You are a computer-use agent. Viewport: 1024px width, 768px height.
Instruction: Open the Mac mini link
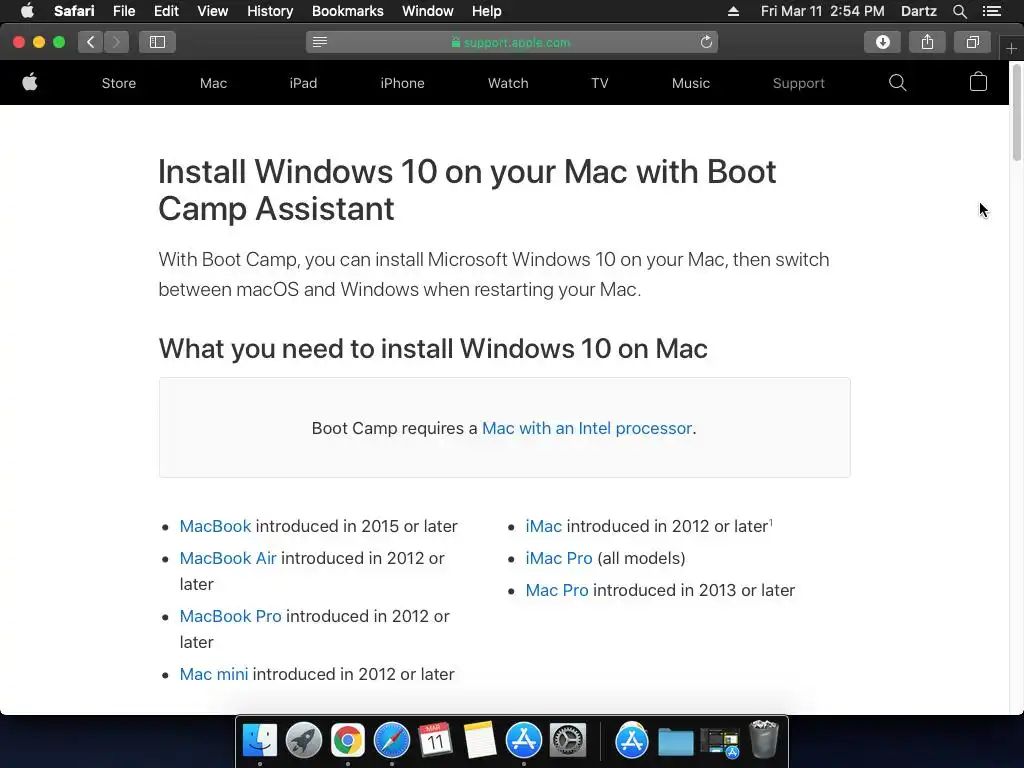pyautogui.click(x=214, y=674)
